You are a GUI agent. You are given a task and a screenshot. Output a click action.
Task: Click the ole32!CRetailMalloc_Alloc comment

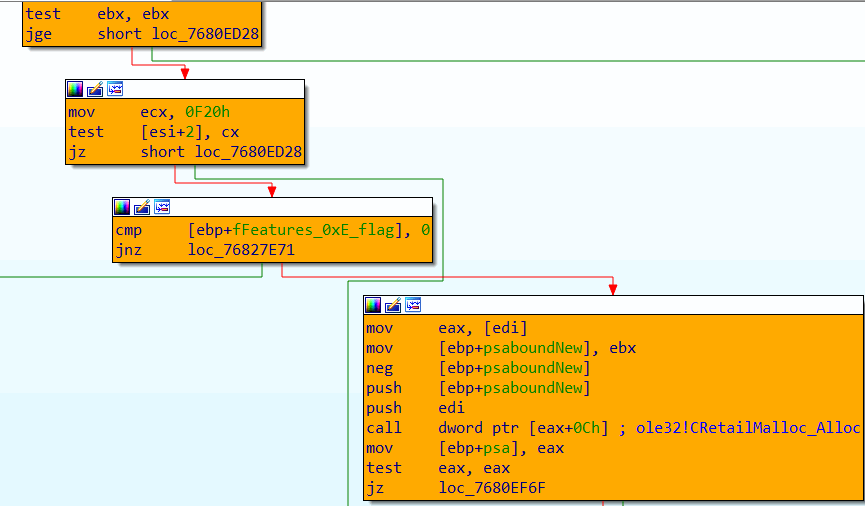(748, 428)
